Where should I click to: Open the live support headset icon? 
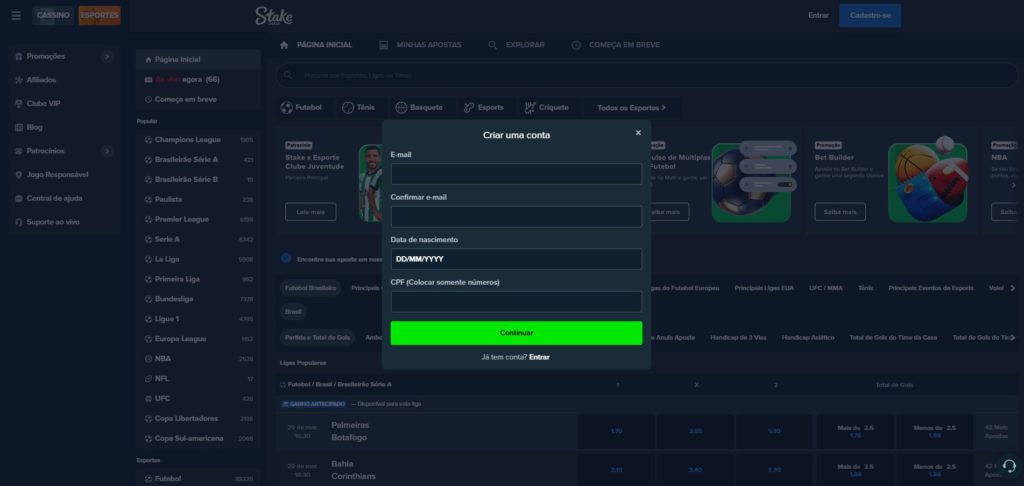[1008, 466]
